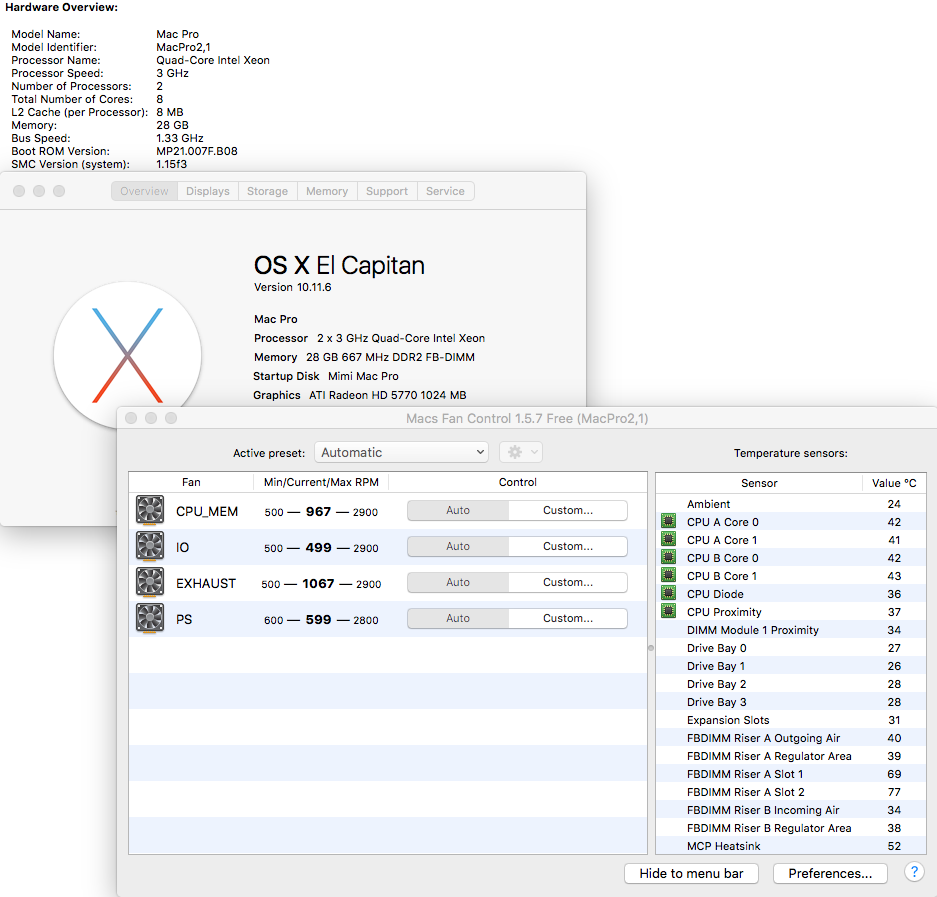
Task: Select the DIMM Module 1 Proximity row
Action: 791,630
